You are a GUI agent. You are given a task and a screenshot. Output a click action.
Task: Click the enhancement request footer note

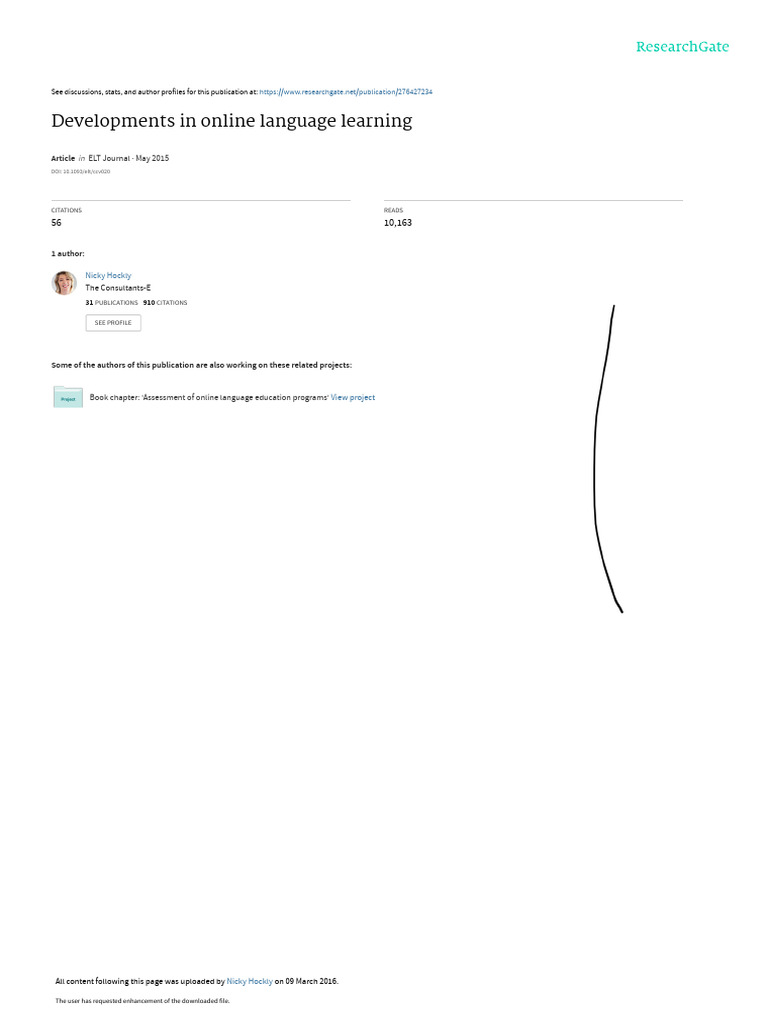point(142,1000)
